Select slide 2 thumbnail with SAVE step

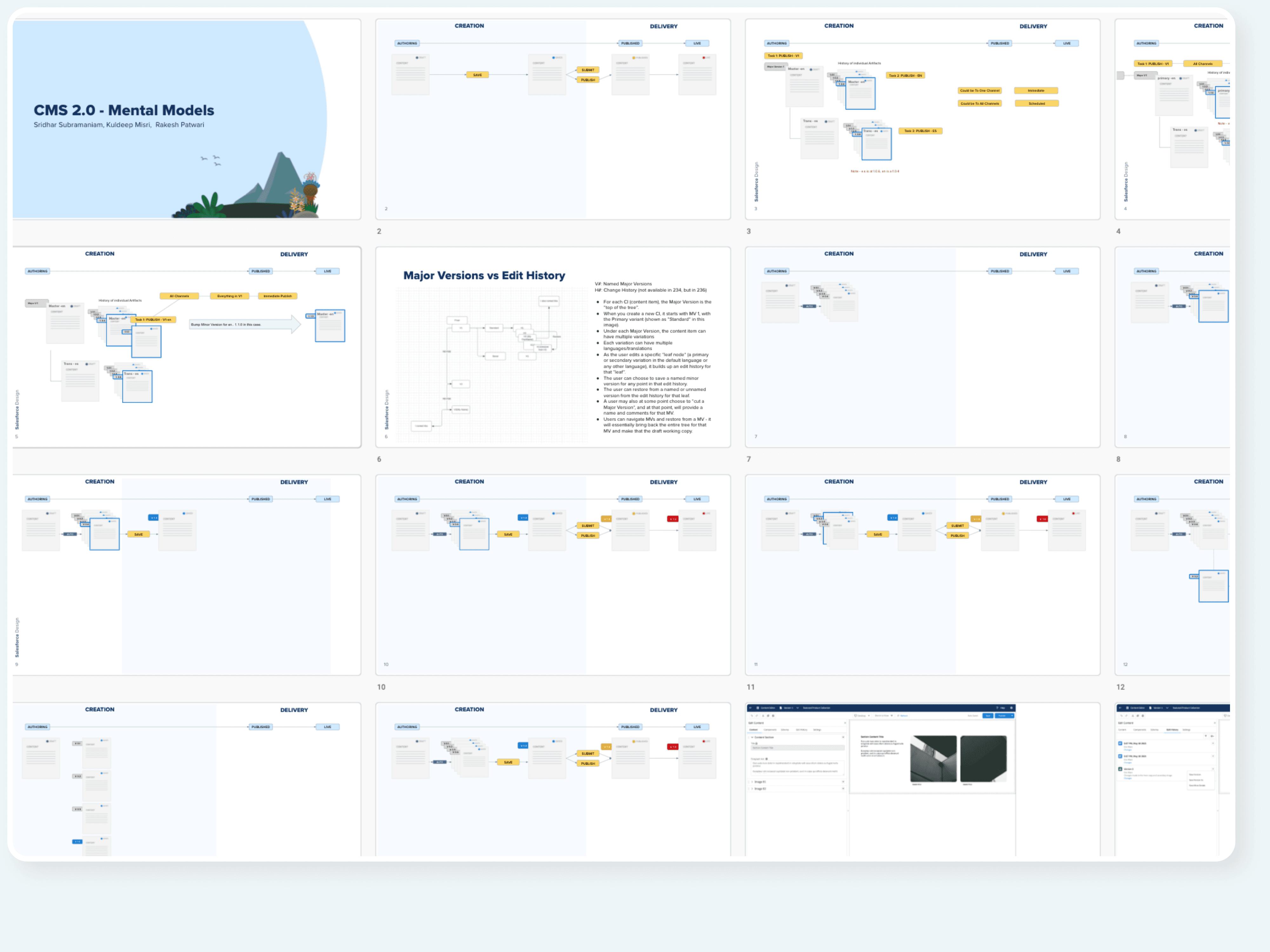coord(552,143)
